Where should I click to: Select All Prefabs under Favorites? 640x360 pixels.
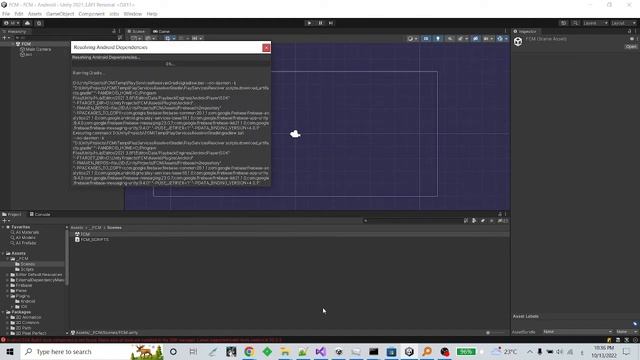click(26, 243)
